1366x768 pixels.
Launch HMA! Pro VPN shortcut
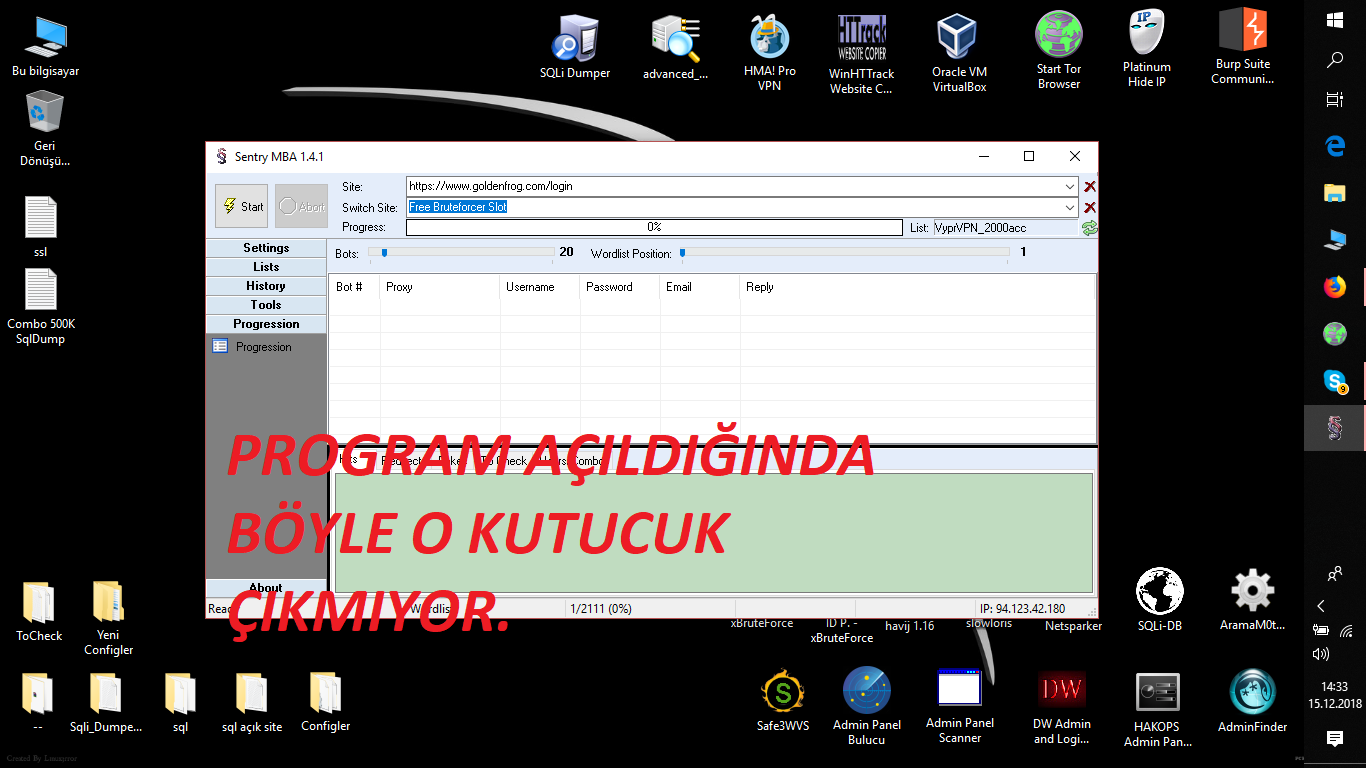[770, 53]
